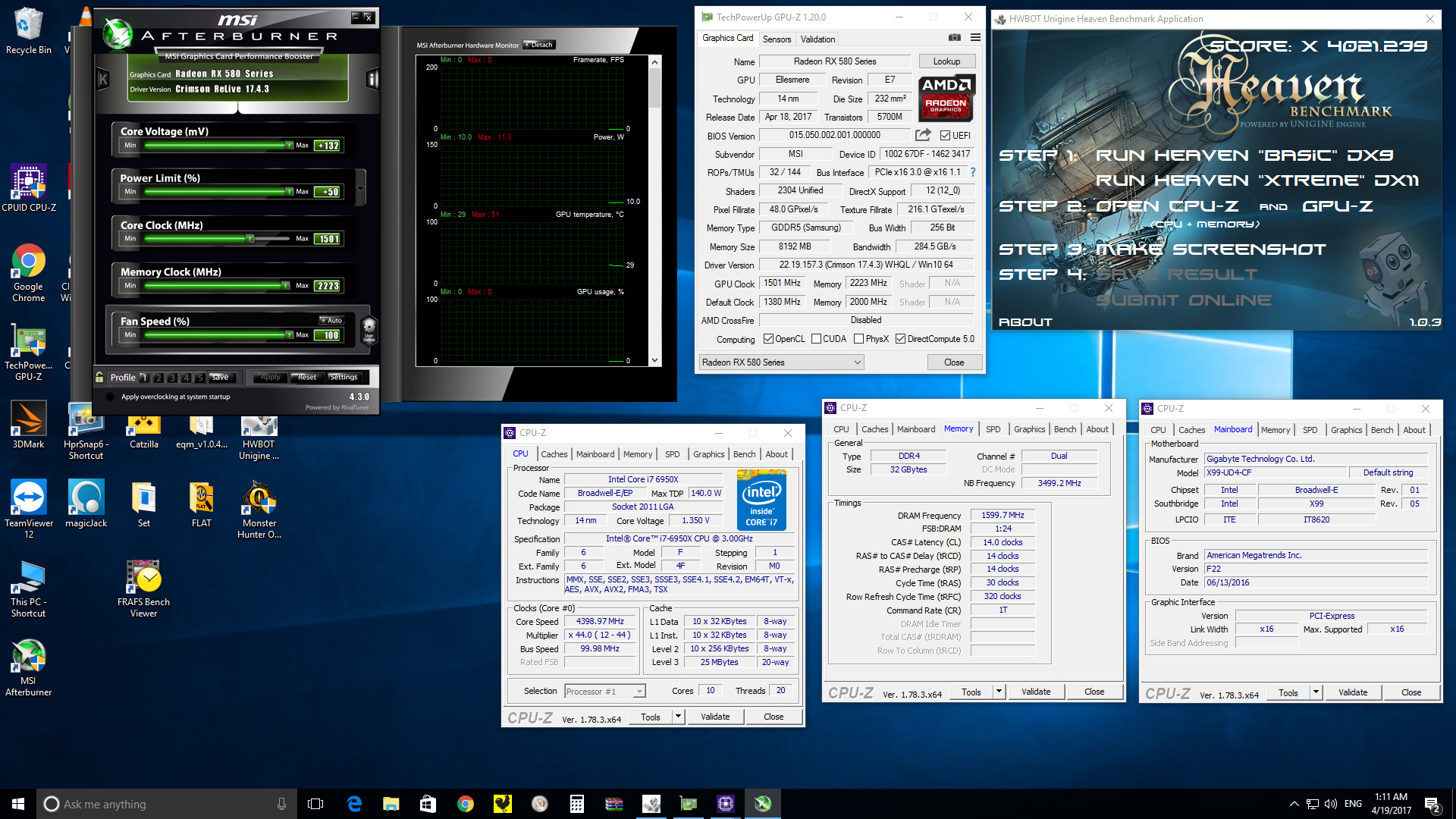The height and width of the screenshot is (819, 1456).
Task: Open TechPowerUp GPU-Z desktop shortcut
Action: pyautogui.click(x=29, y=353)
